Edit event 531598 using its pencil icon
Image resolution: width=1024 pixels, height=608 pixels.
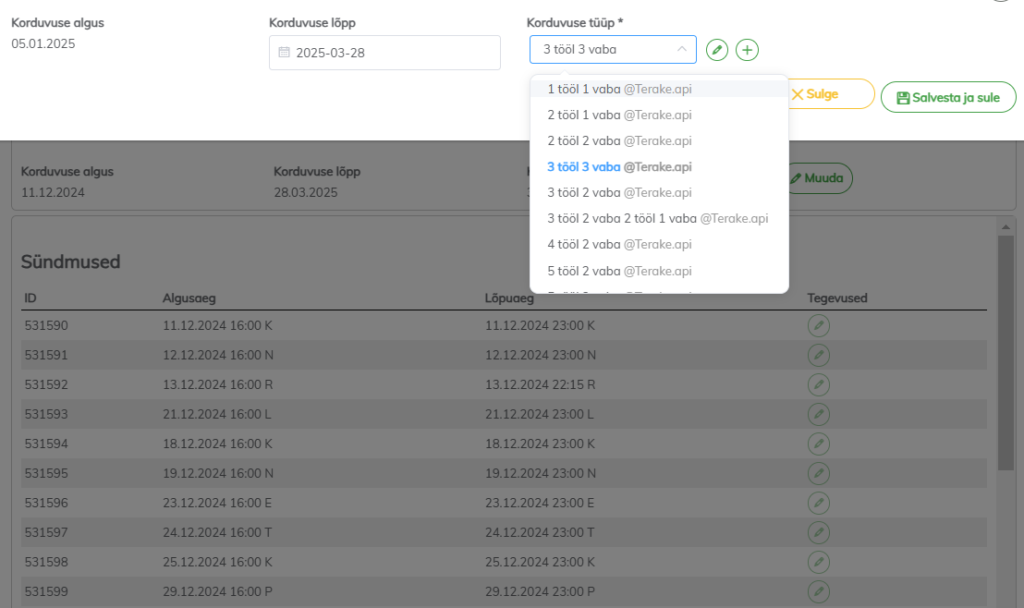point(818,562)
